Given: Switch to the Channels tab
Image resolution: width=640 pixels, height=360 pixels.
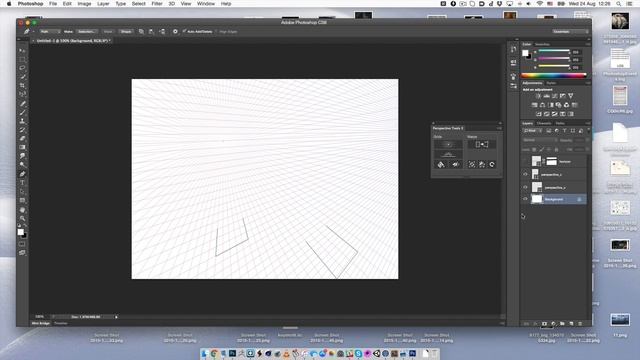Looking at the screenshot, I should click(544, 123).
